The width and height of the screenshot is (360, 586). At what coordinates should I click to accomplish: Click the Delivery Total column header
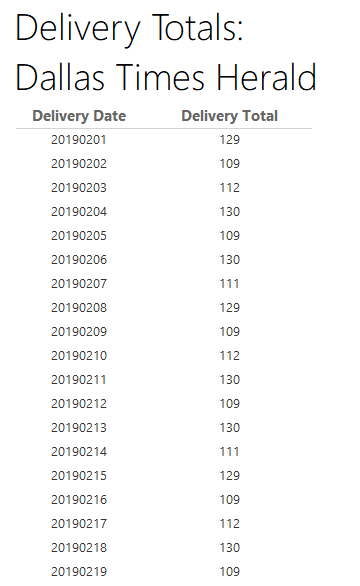[230, 116]
